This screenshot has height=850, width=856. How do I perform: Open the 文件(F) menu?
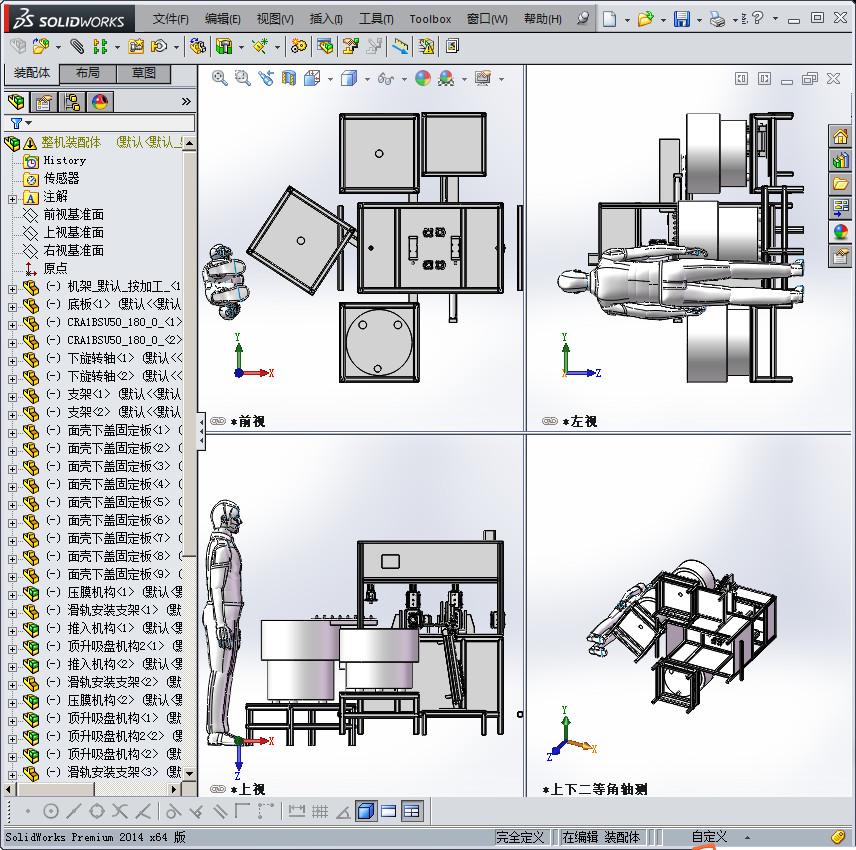coord(170,19)
